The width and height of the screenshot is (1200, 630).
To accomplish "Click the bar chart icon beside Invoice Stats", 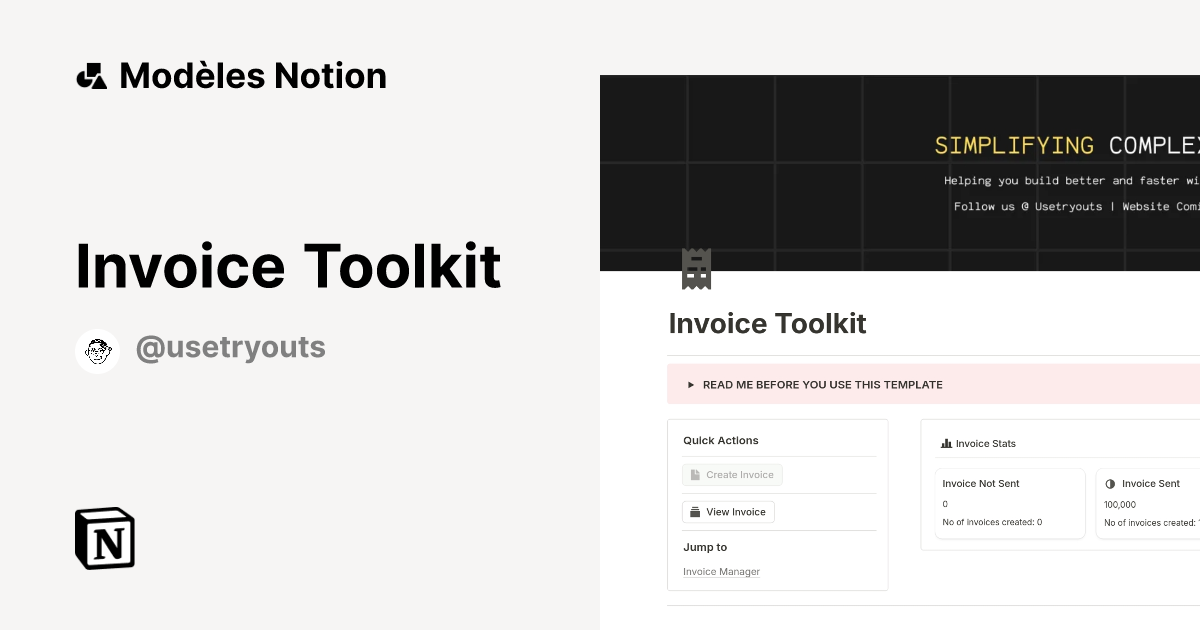I will (945, 443).
